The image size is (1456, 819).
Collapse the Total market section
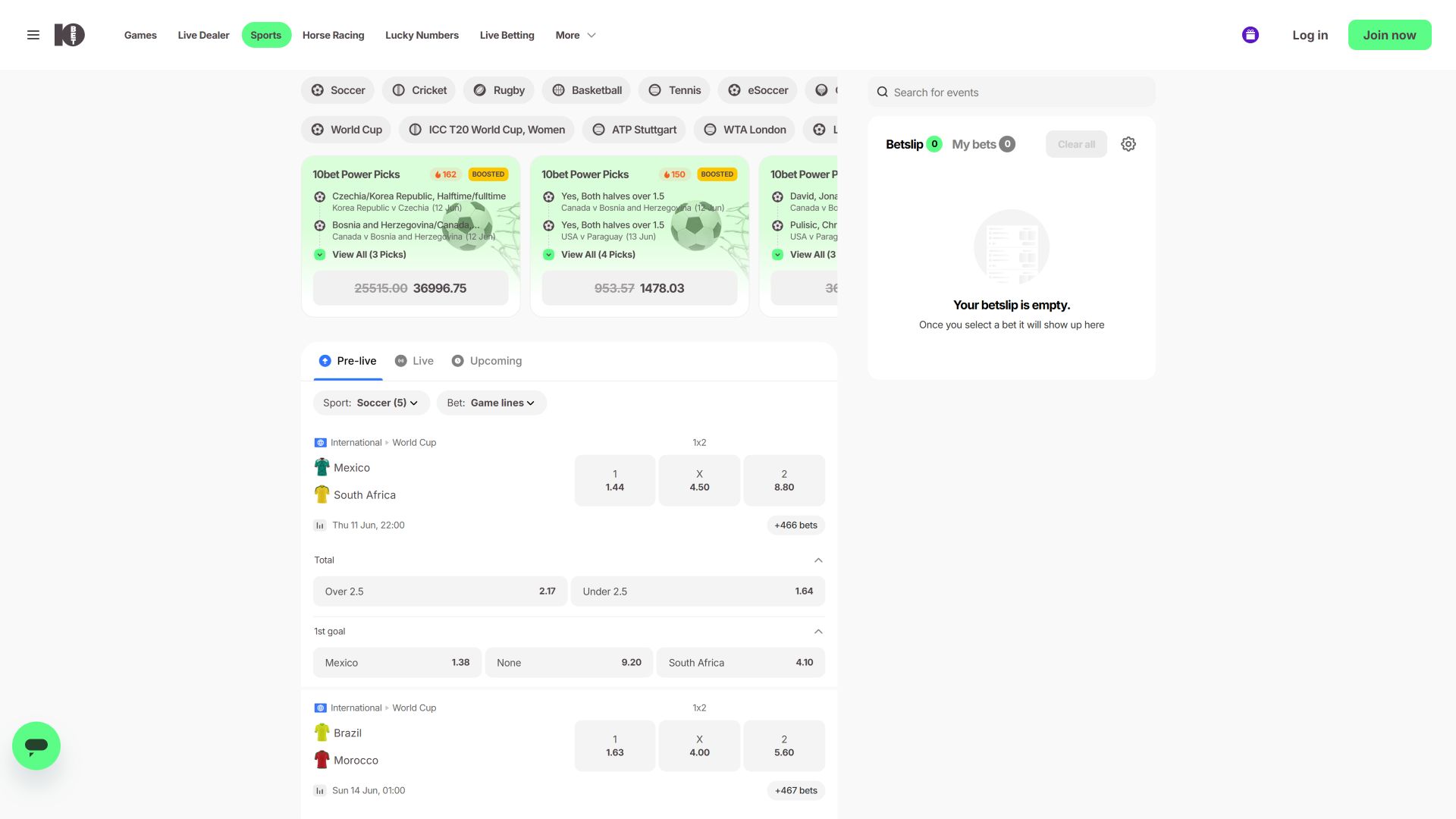coord(818,560)
